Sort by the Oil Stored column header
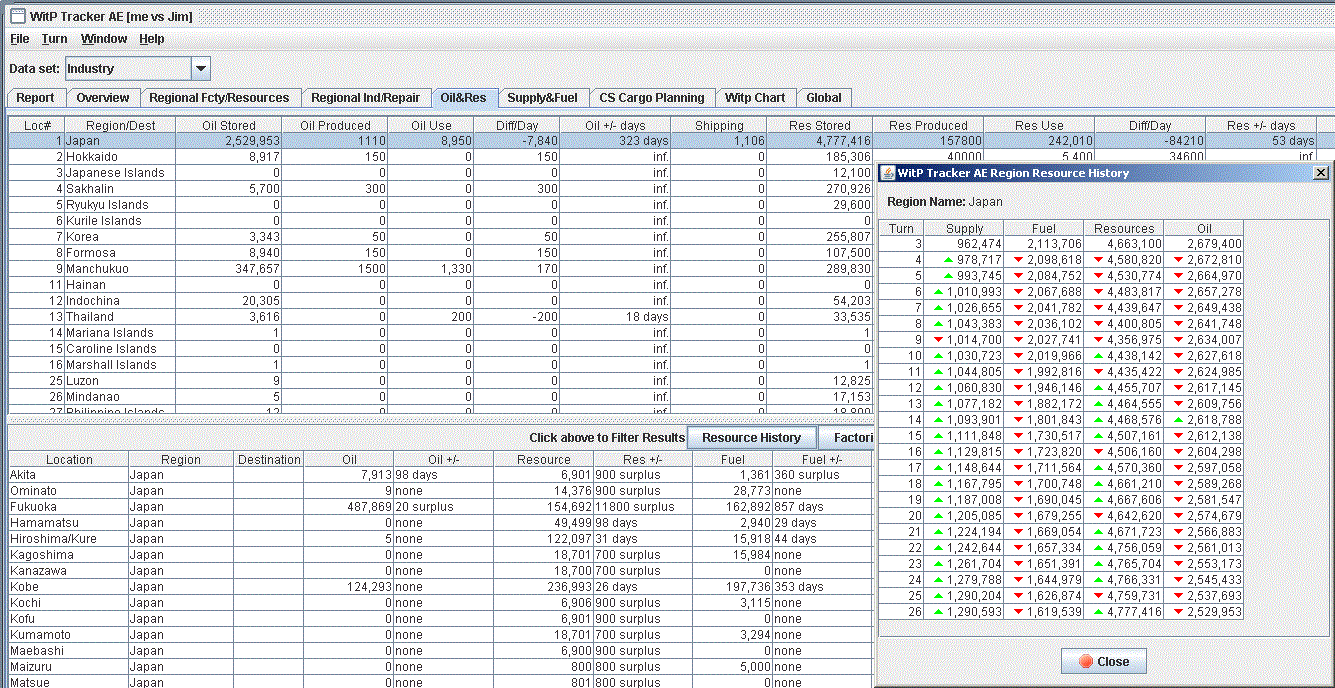The image size is (1335, 688). coord(229,126)
